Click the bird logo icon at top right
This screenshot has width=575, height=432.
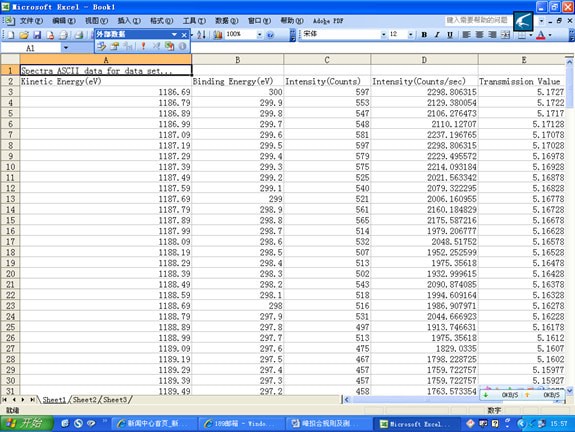pyautogui.click(x=523, y=21)
